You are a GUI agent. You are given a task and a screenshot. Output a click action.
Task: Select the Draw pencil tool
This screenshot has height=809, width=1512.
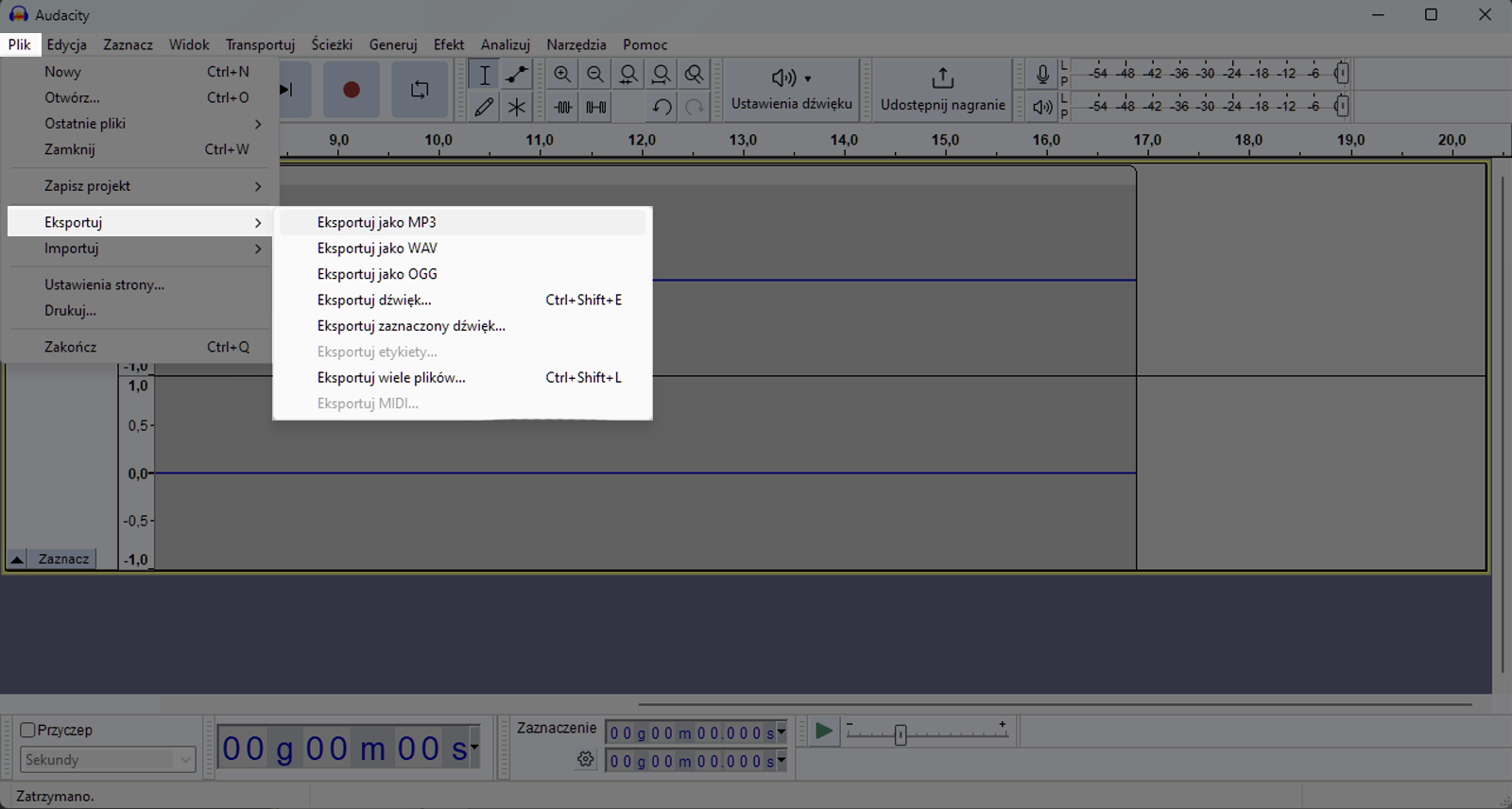click(x=484, y=107)
